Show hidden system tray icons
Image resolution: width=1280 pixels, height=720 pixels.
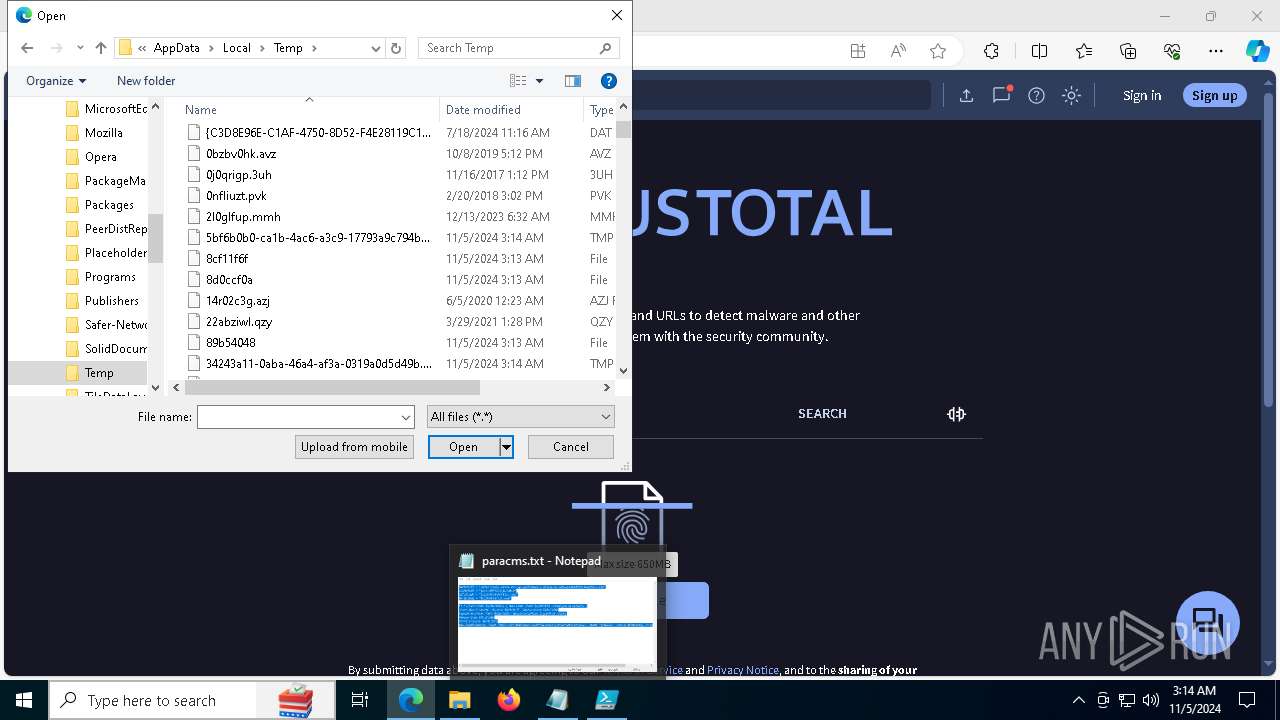pyautogui.click(x=1078, y=700)
